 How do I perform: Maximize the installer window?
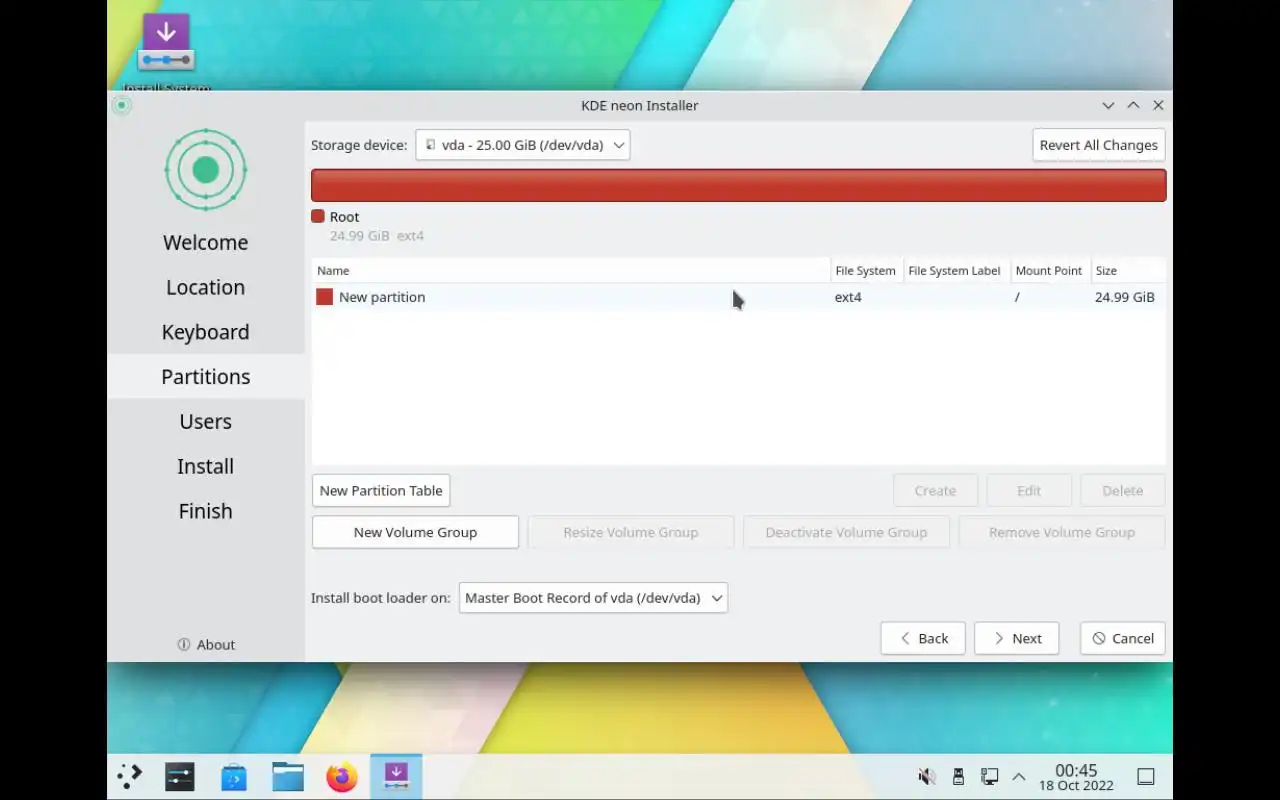pyautogui.click(x=1133, y=105)
